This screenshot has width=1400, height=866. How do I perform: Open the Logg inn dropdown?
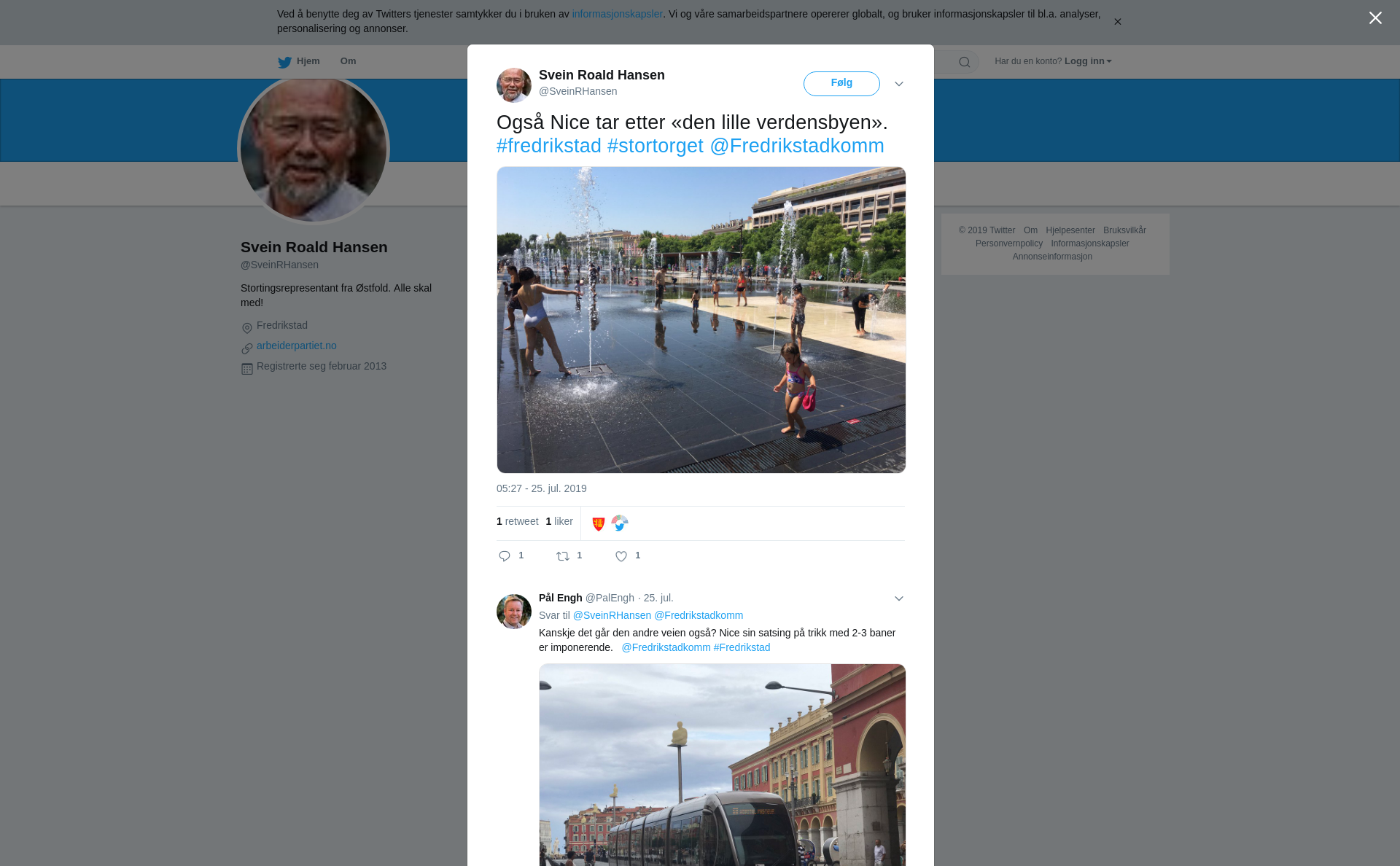[x=1087, y=61]
